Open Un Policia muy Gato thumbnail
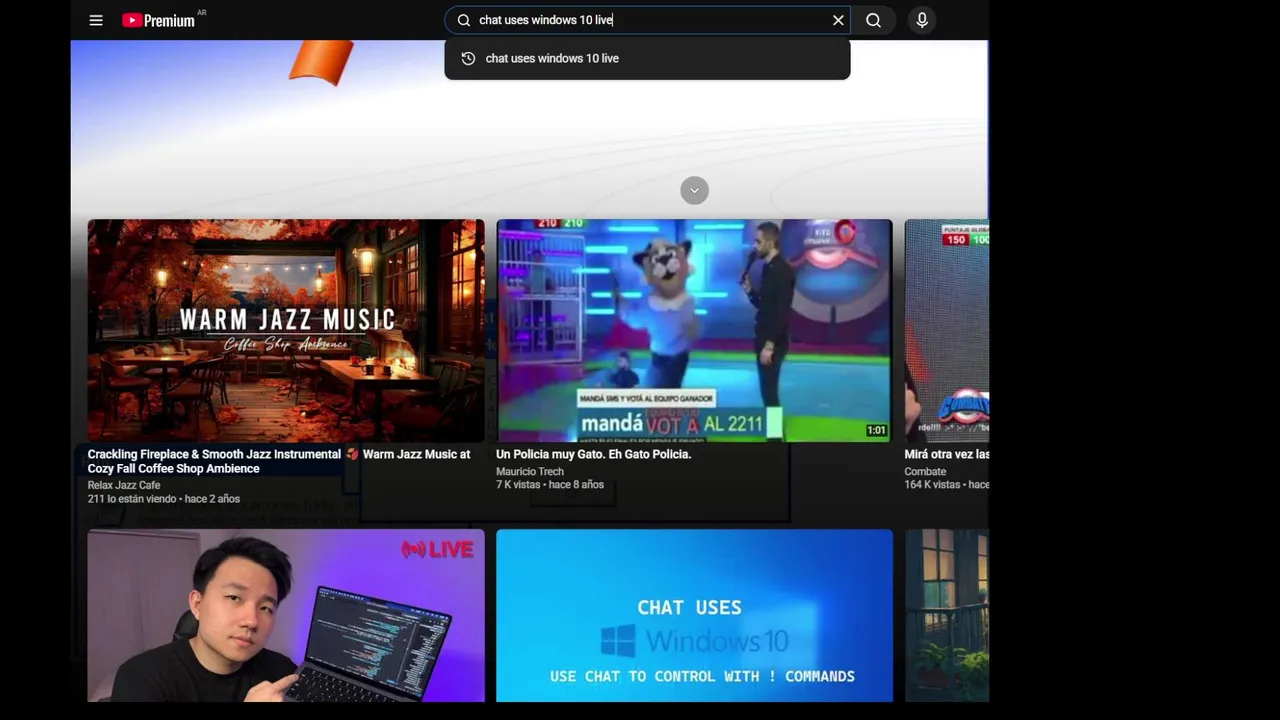 click(x=694, y=330)
